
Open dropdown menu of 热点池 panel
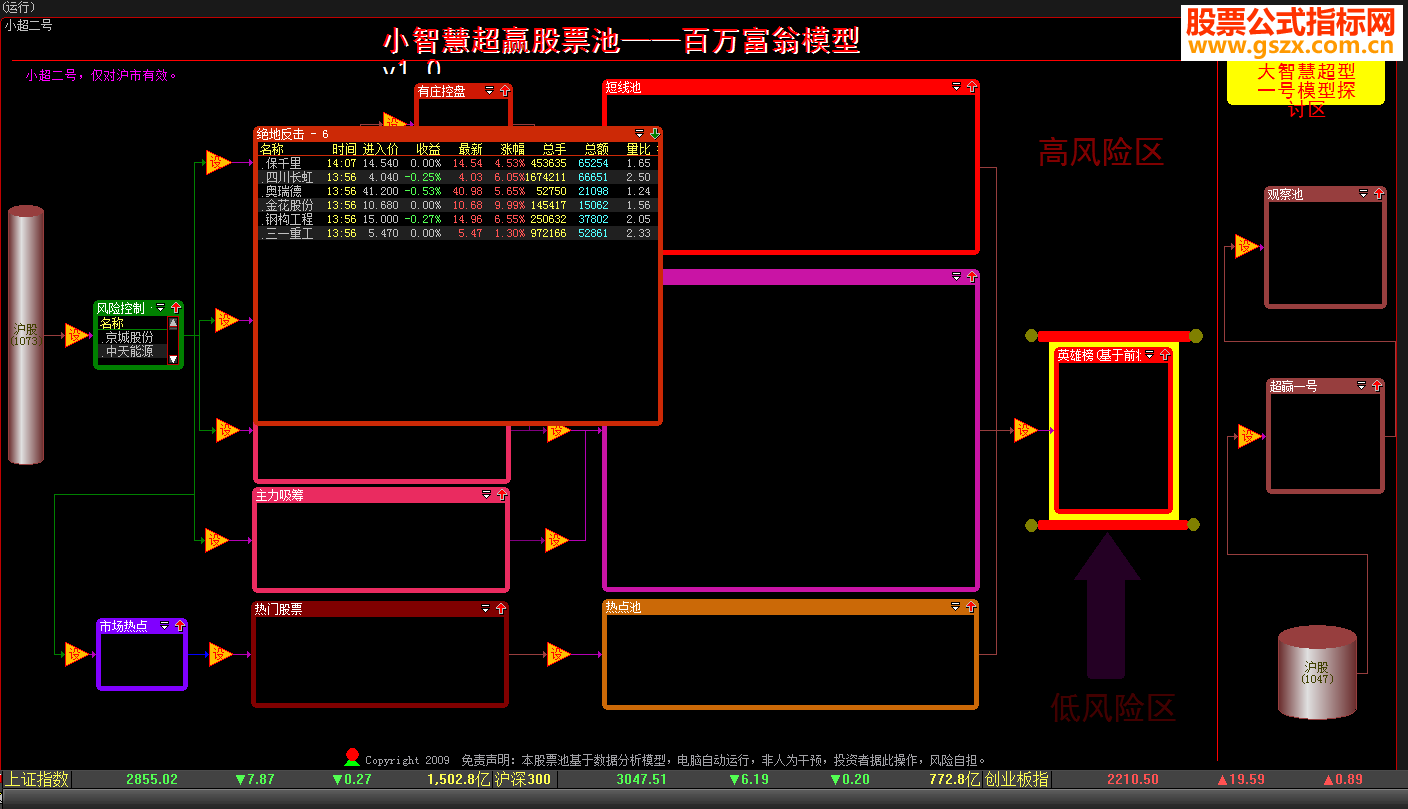tap(955, 606)
